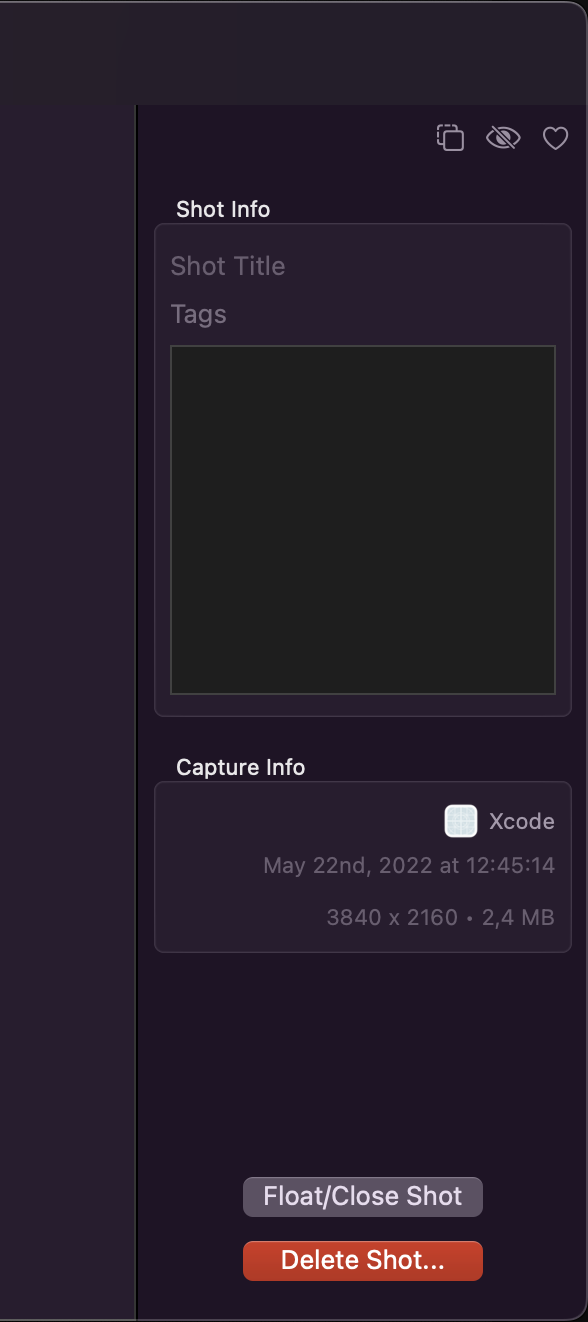The height and width of the screenshot is (1322, 588).
Task: Click into the Shot Title field
Action: pos(363,266)
